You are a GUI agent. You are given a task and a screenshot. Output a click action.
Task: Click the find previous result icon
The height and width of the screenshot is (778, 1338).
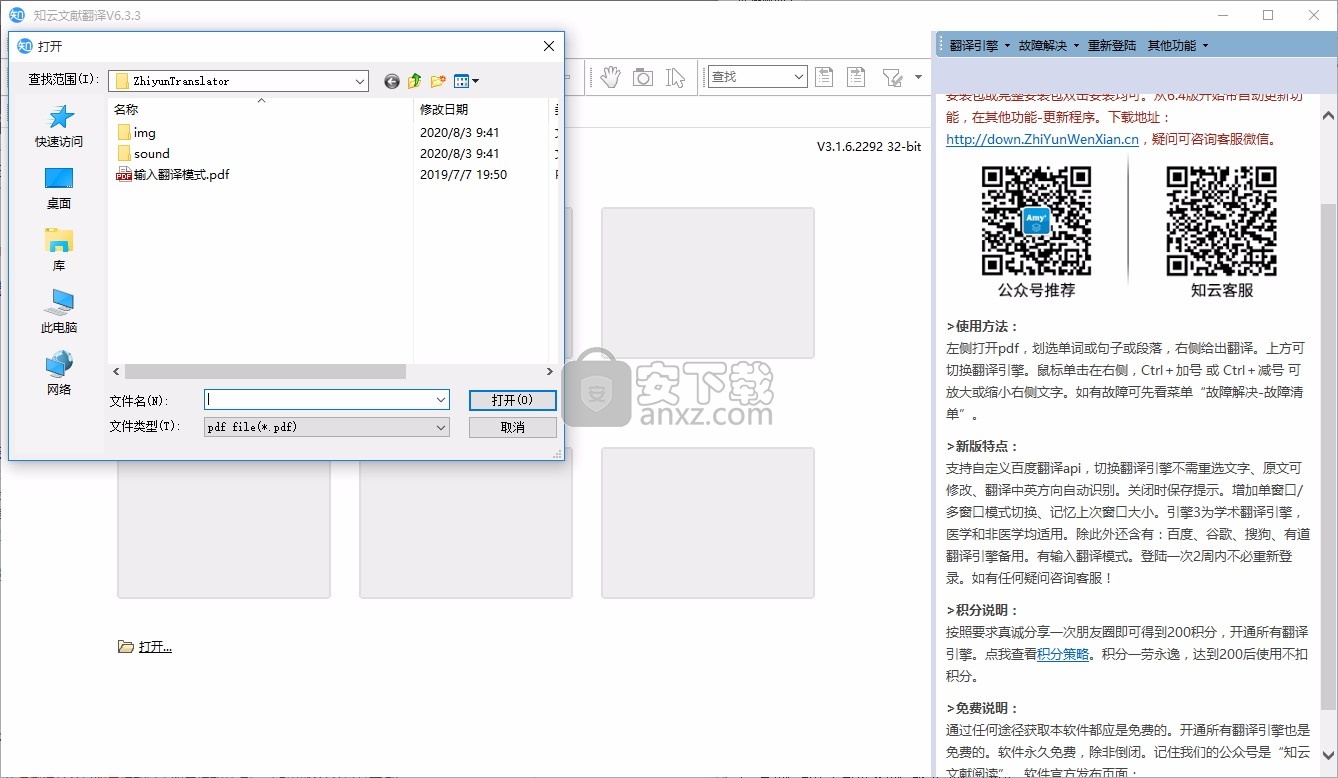[x=824, y=77]
